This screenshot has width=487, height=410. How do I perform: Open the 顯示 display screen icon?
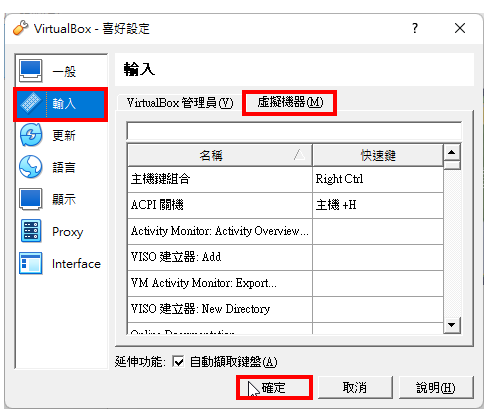[30, 199]
